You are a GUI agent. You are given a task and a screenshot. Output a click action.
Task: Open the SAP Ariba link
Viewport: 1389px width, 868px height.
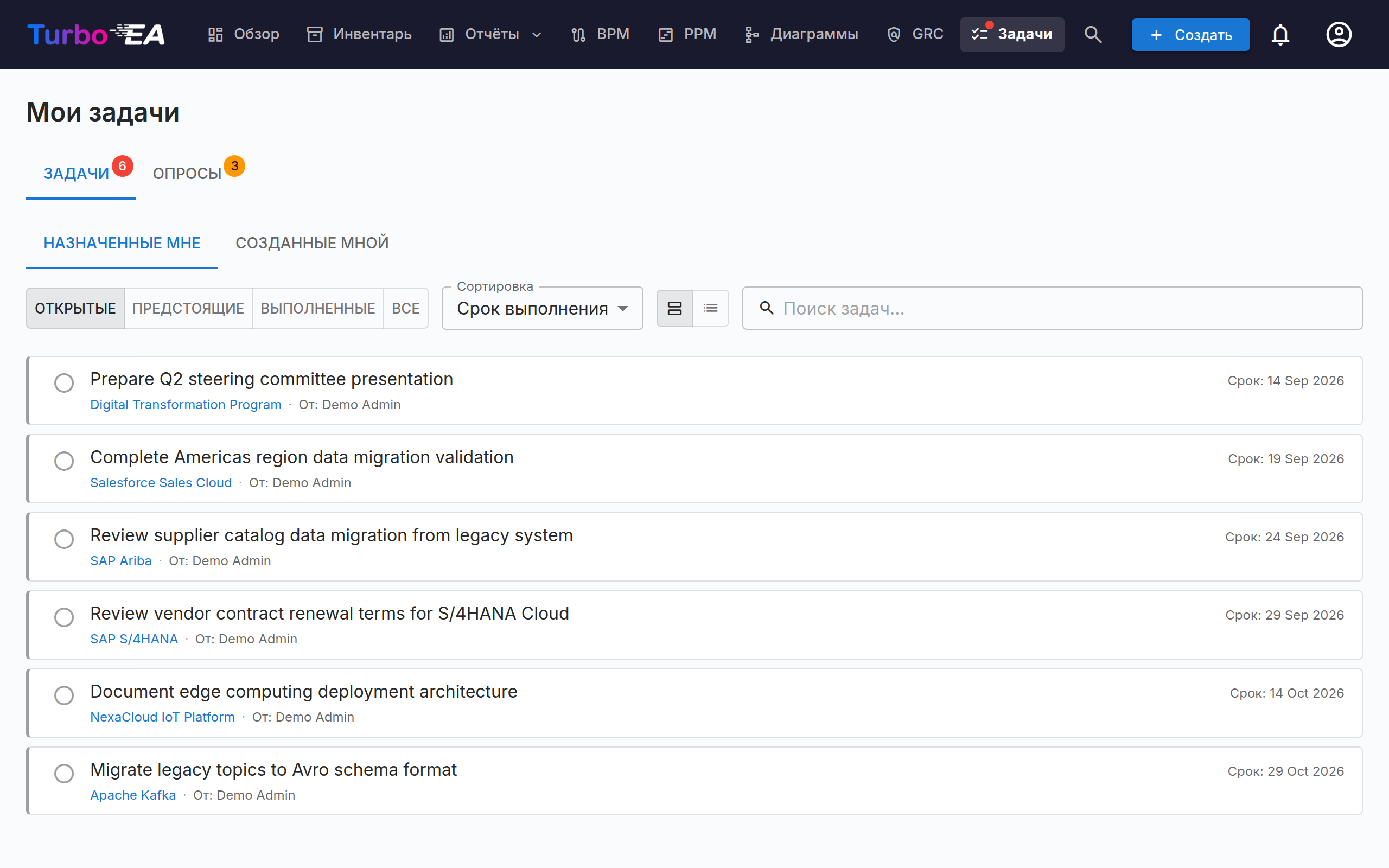[x=120, y=561]
